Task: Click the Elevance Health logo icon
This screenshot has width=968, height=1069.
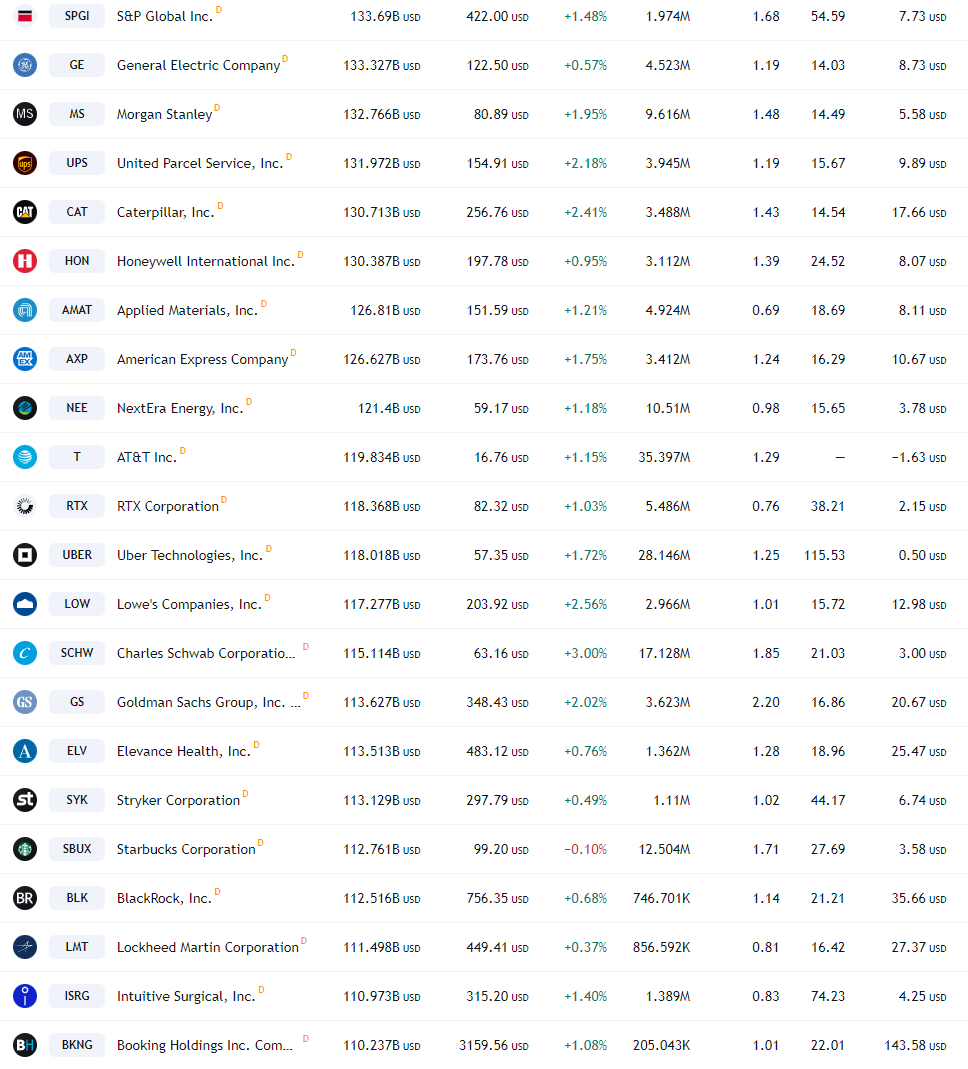Action: coord(25,751)
